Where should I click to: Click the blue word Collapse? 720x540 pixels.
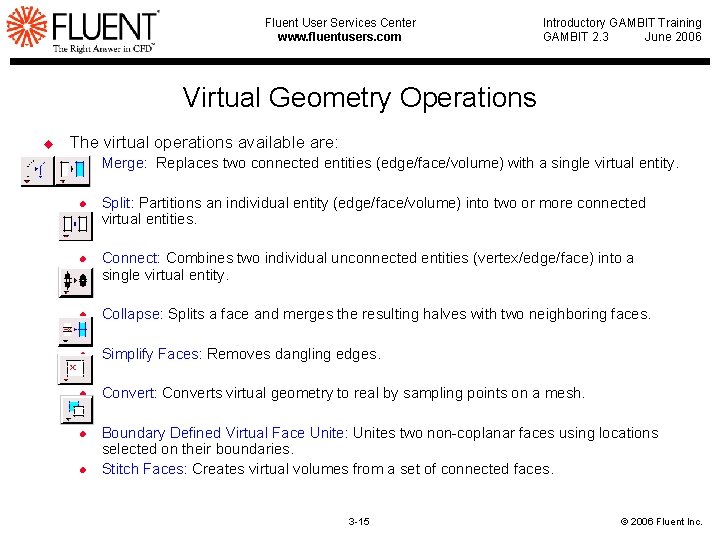131,314
